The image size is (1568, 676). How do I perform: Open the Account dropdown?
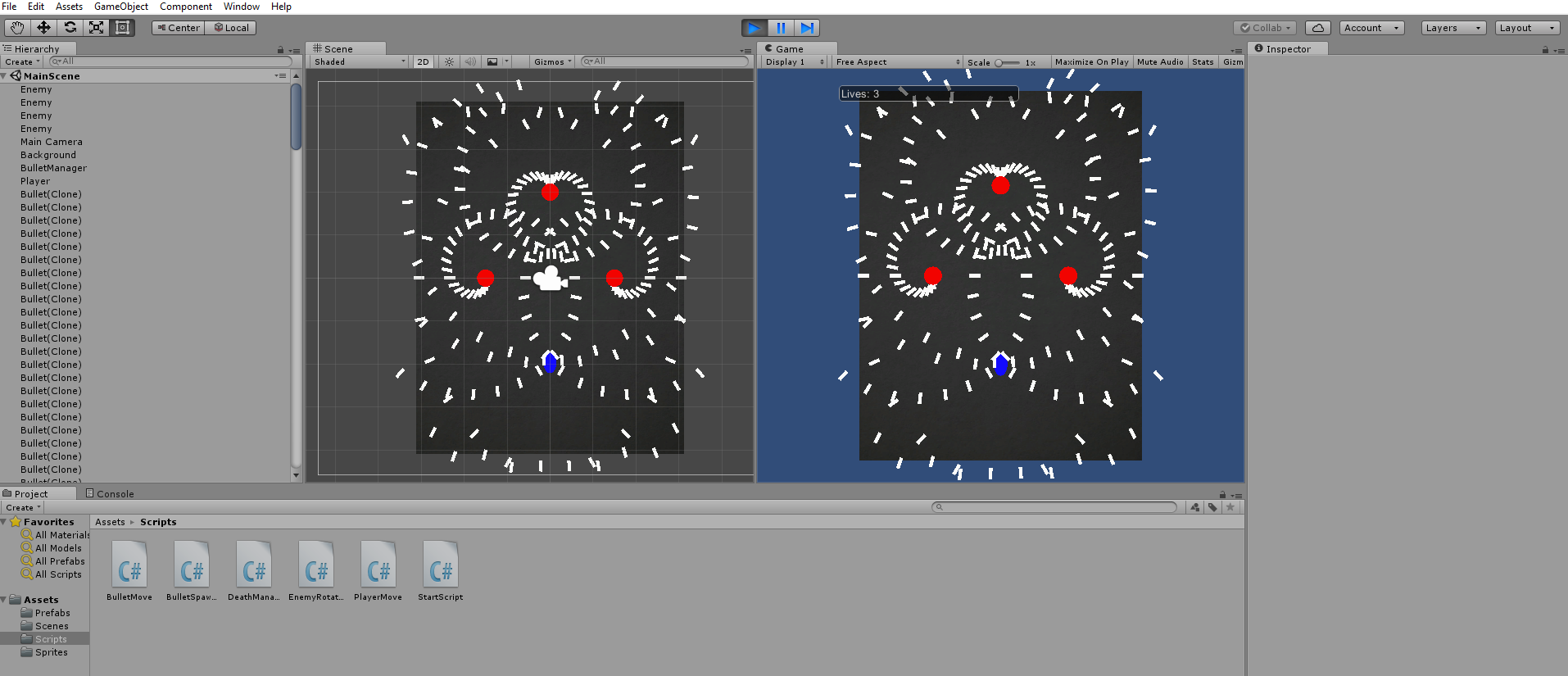(x=1372, y=28)
